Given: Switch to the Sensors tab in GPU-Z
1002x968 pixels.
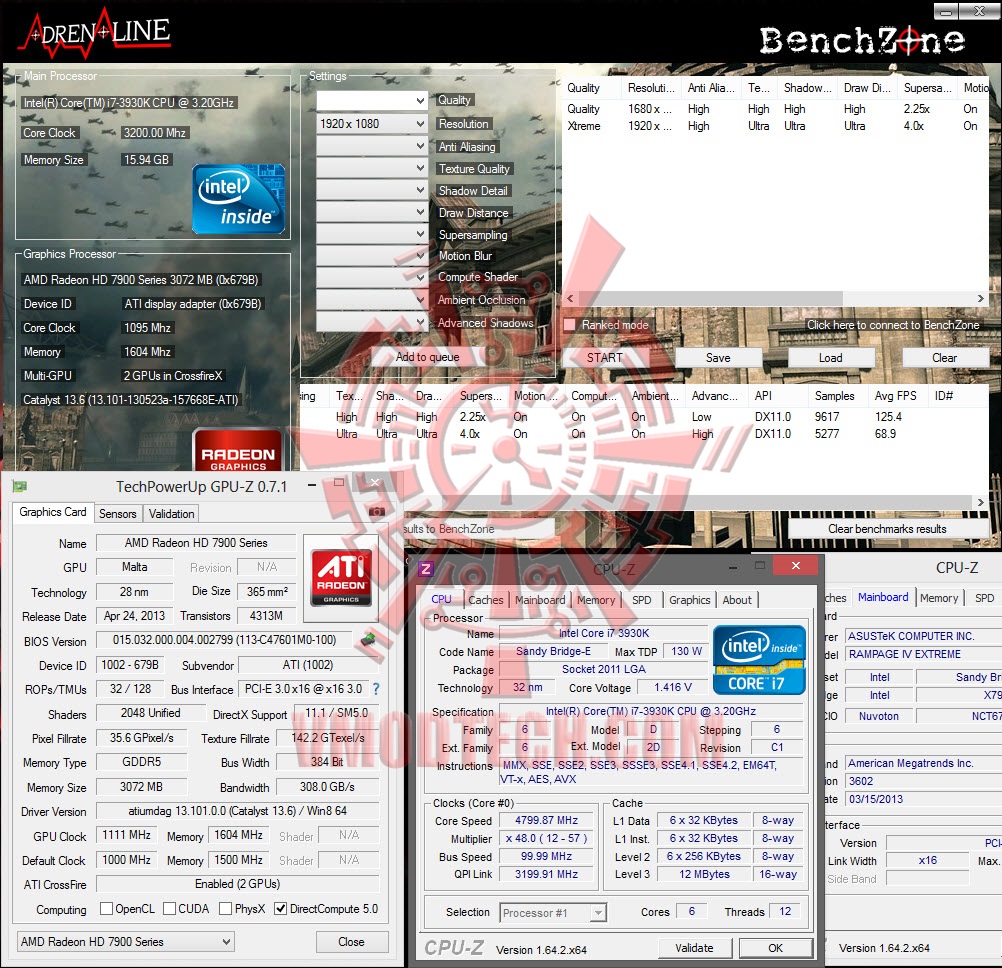Looking at the screenshot, I should (118, 514).
